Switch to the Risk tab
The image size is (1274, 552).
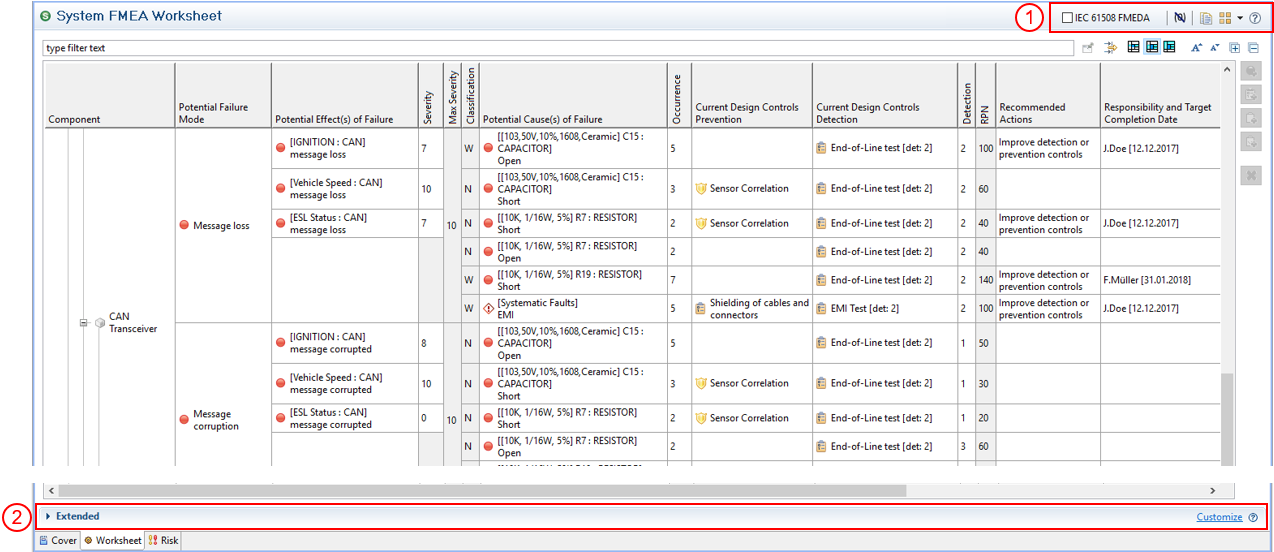(163, 541)
